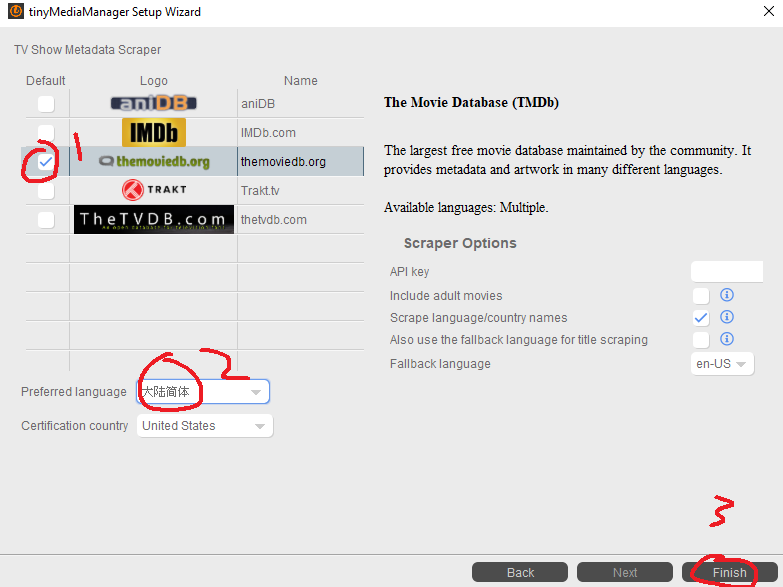Focus the API key input field
The height and width of the screenshot is (587, 783).
click(727, 272)
